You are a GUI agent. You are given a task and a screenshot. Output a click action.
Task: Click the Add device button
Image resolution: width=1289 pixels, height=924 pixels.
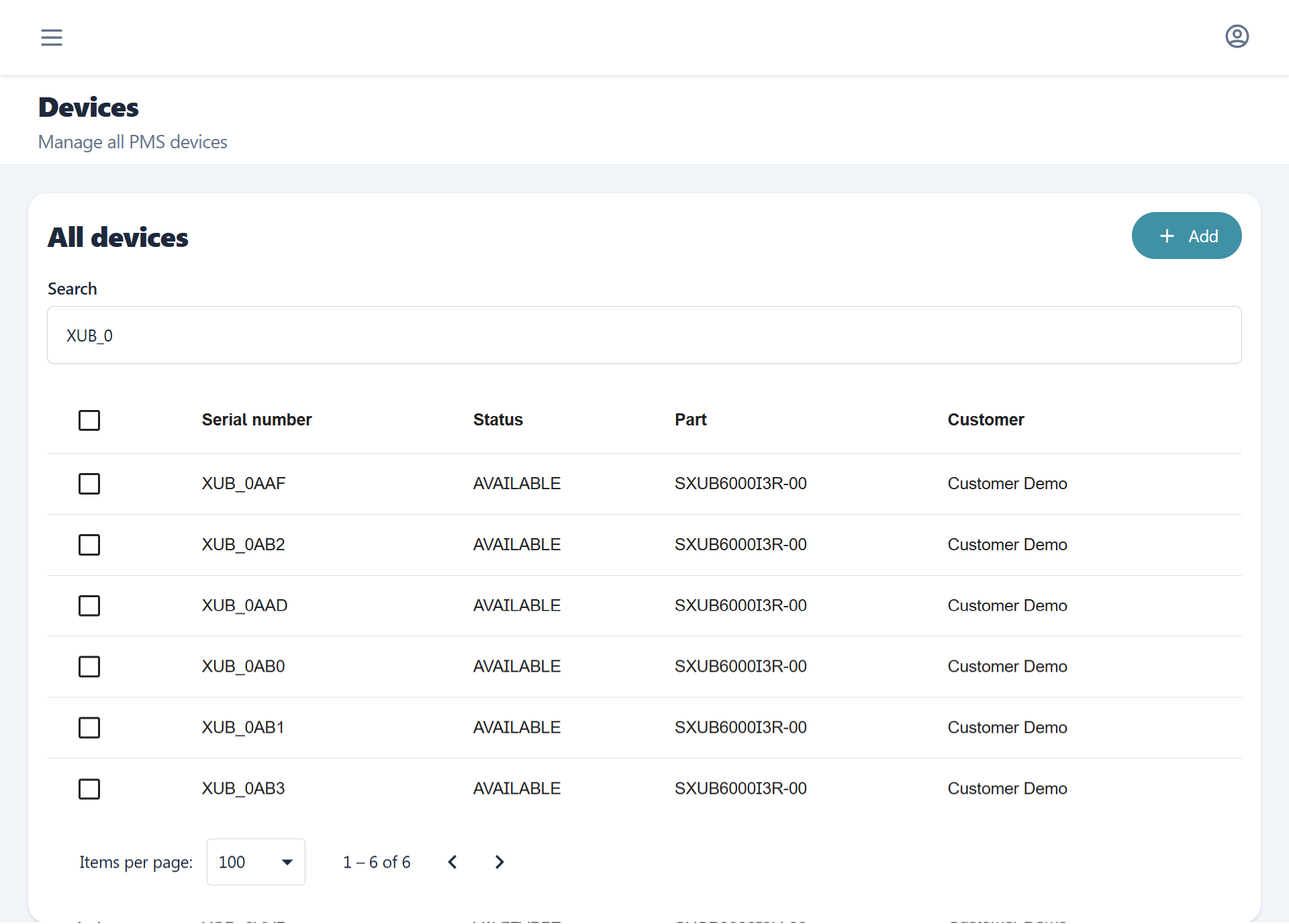tap(1186, 236)
